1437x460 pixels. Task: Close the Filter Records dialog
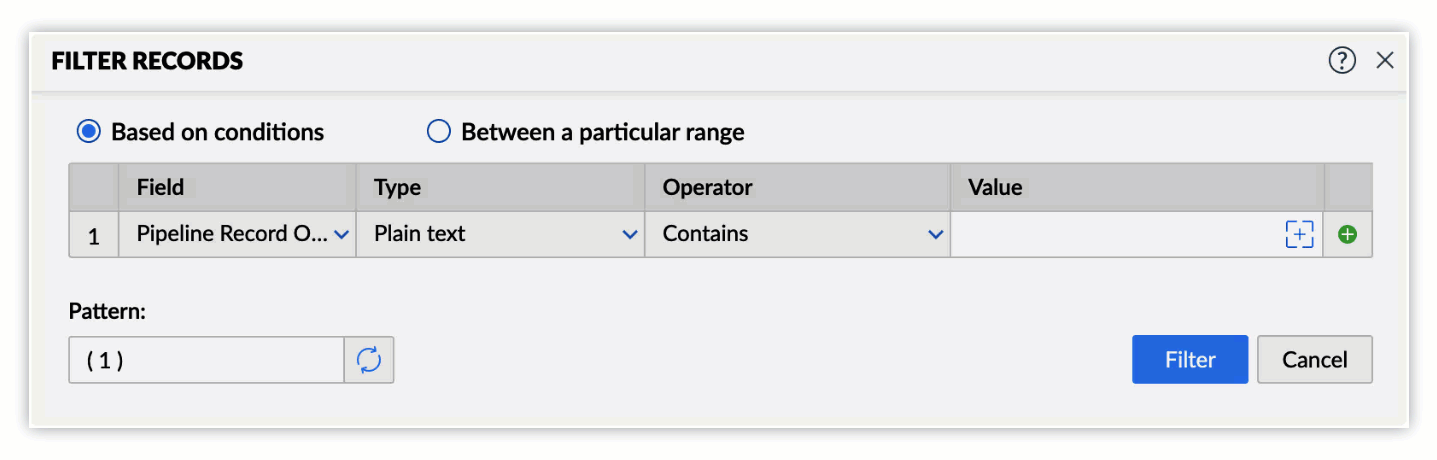click(1385, 61)
